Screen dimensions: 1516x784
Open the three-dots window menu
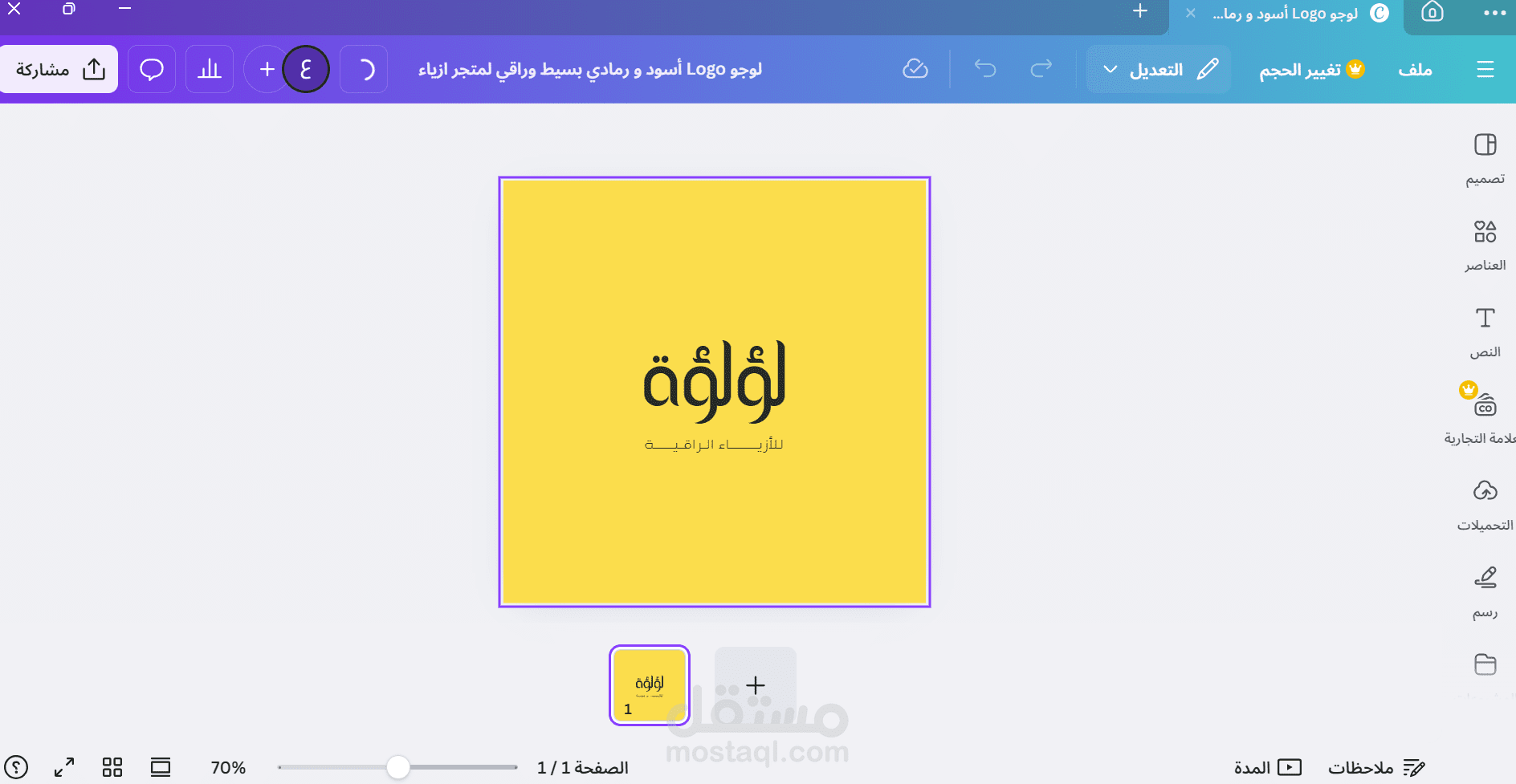coord(1494,13)
